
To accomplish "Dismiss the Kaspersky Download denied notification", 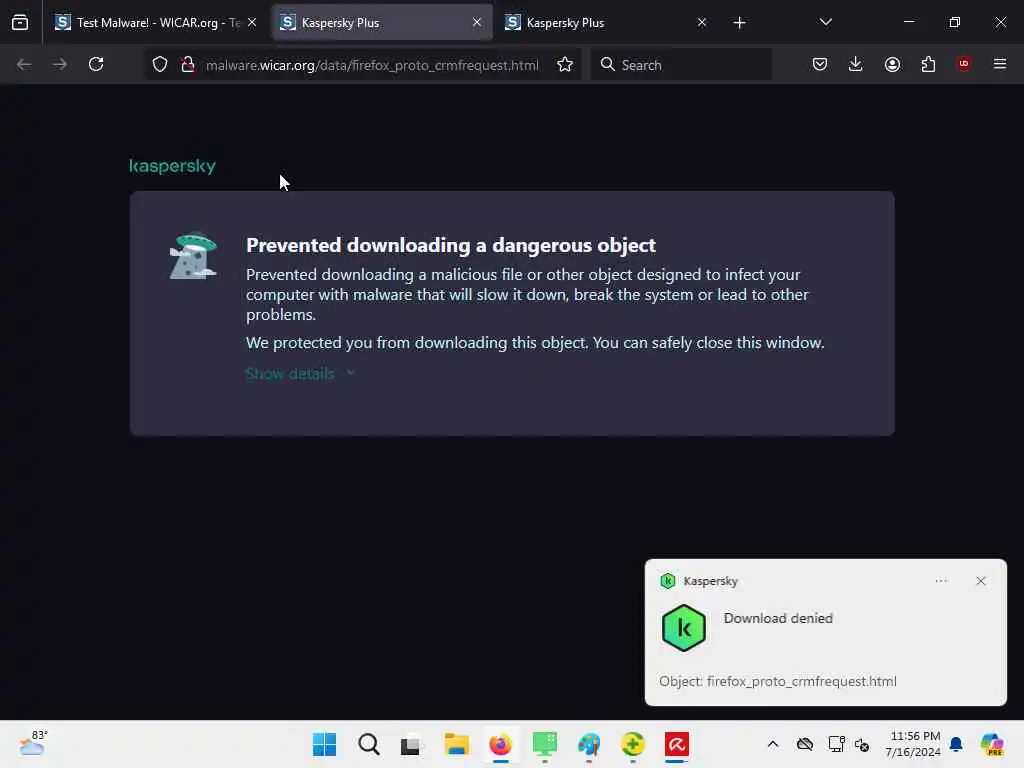I will click(981, 581).
